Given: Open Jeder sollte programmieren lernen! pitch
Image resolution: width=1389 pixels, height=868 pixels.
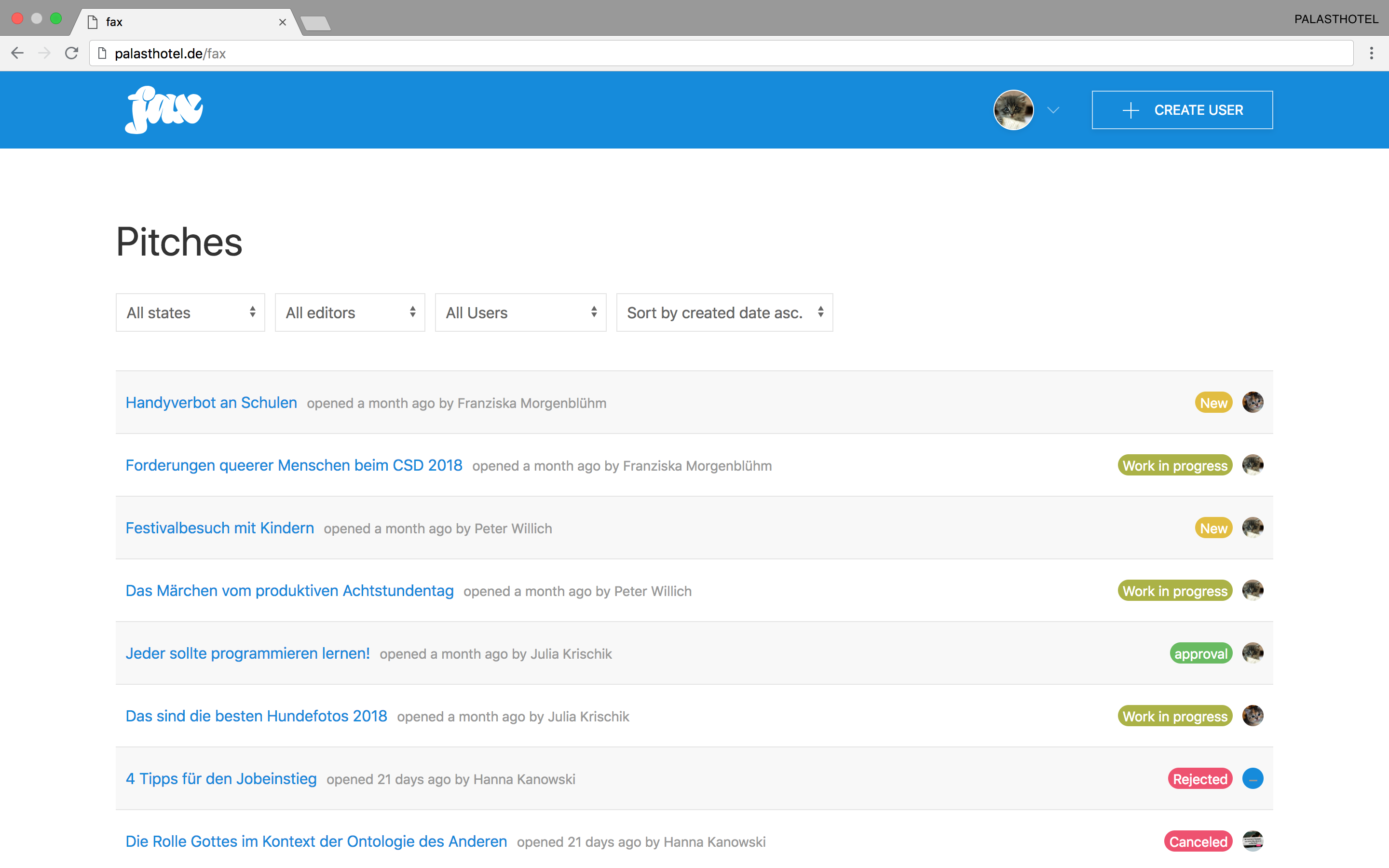Looking at the screenshot, I should pos(247,653).
